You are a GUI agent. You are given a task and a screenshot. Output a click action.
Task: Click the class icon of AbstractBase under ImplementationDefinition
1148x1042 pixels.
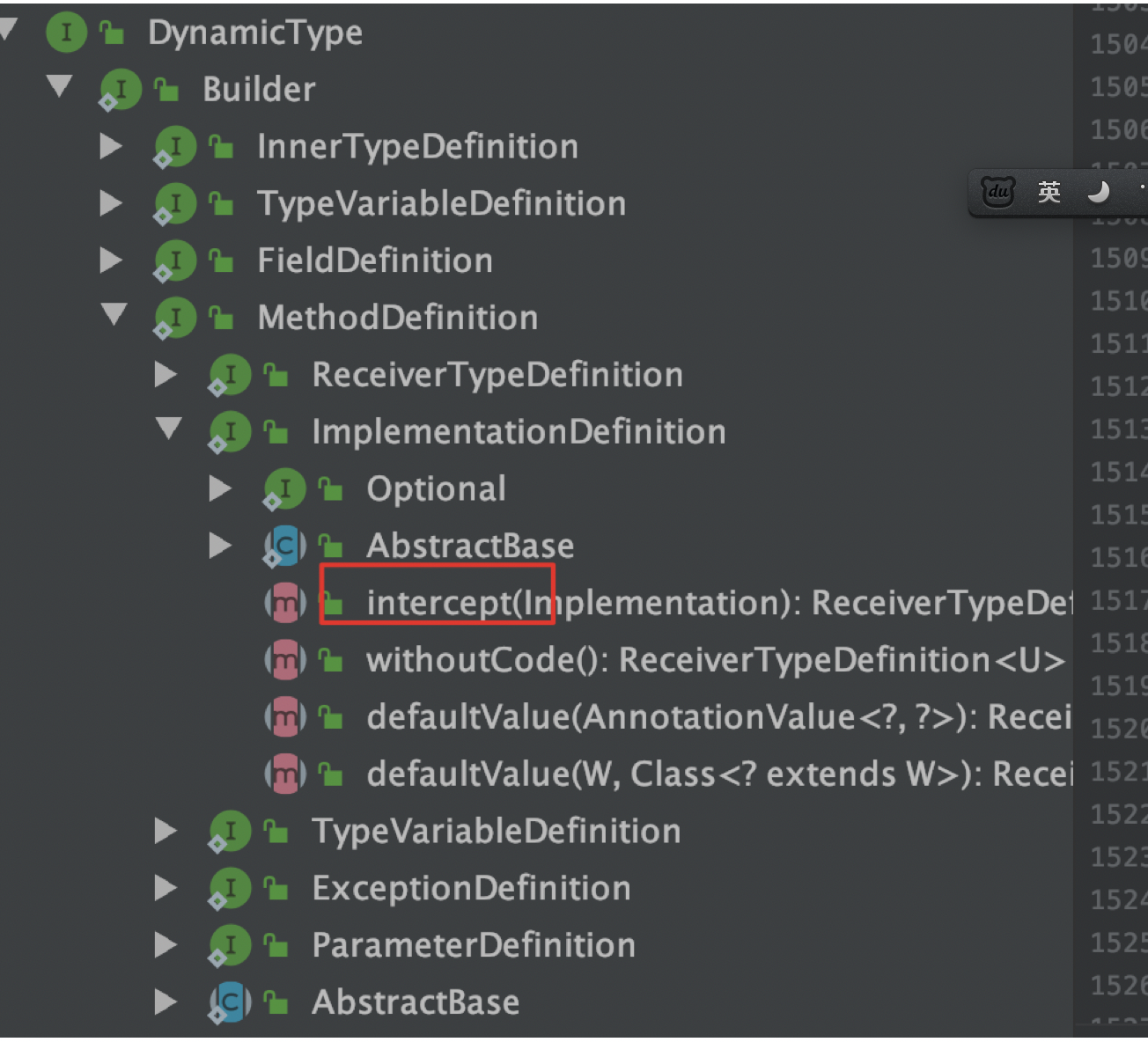(284, 547)
